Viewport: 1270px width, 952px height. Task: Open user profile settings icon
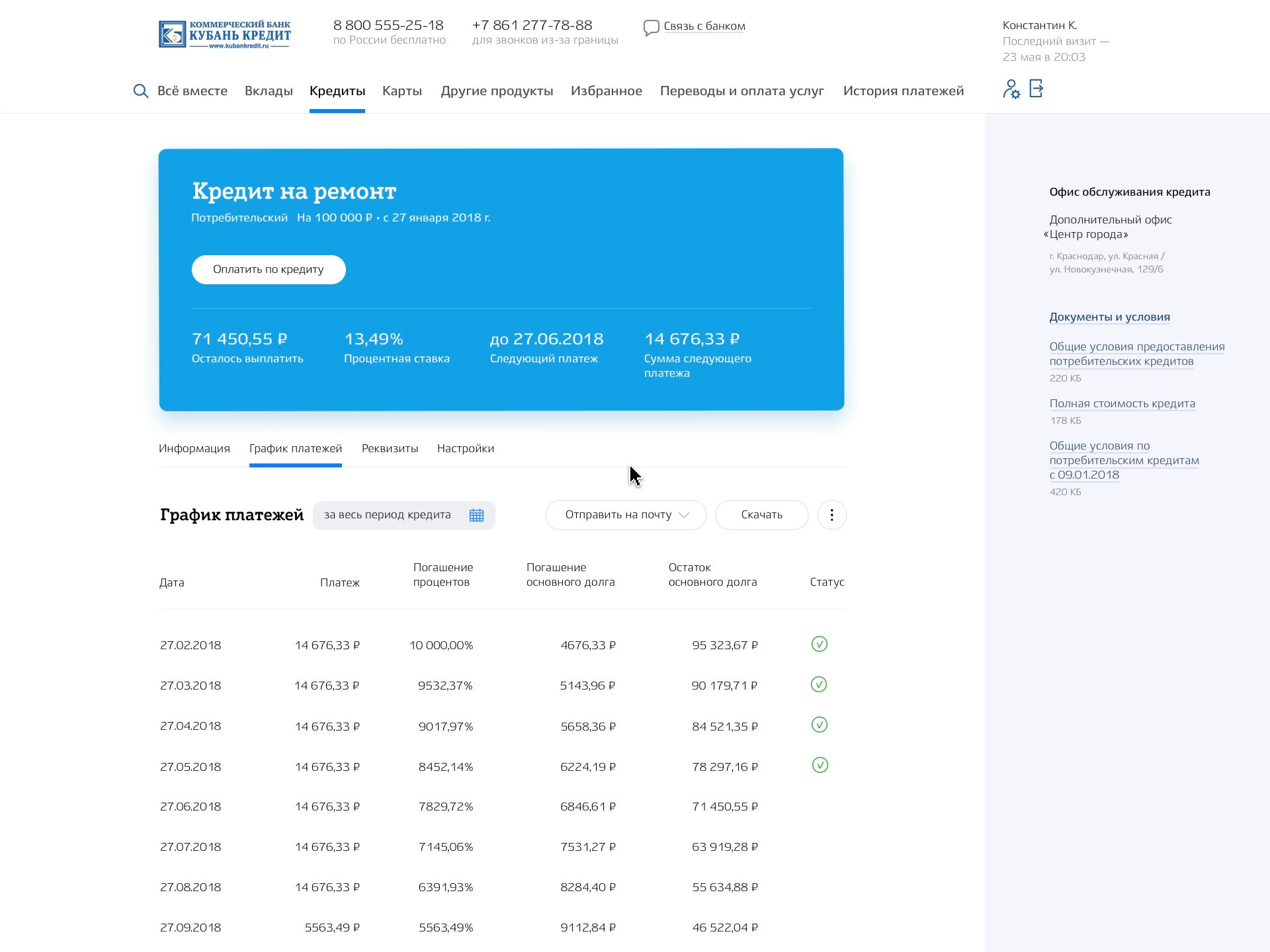click(x=1011, y=89)
